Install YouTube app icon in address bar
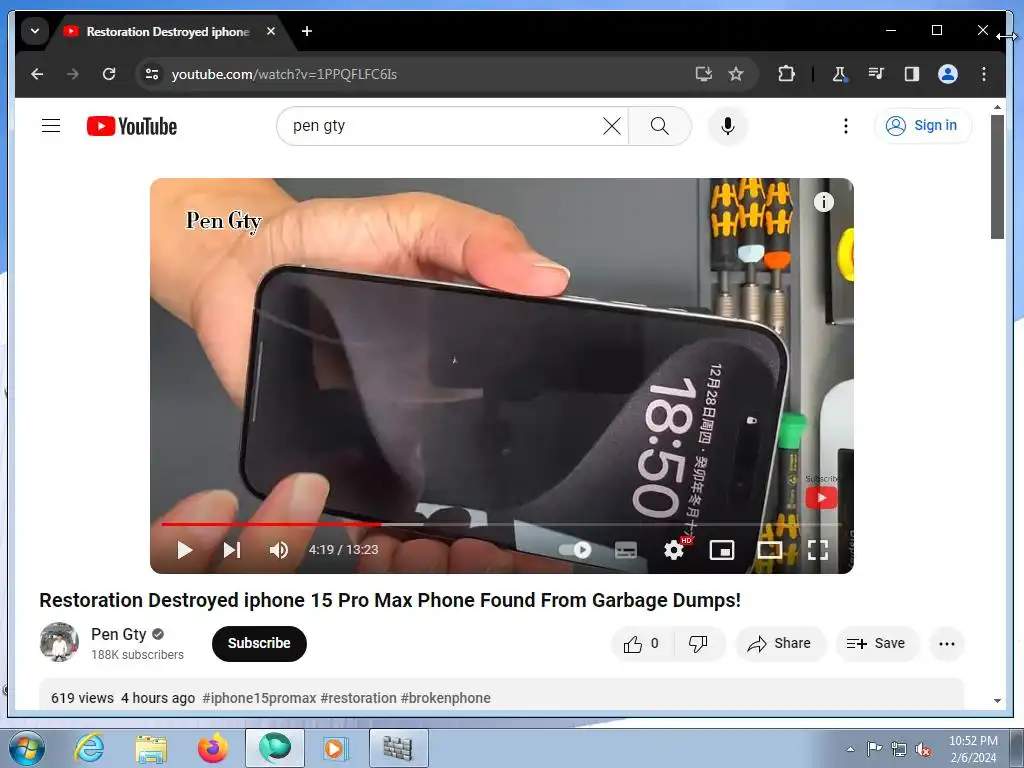The height and width of the screenshot is (768, 1024). (x=703, y=74)
